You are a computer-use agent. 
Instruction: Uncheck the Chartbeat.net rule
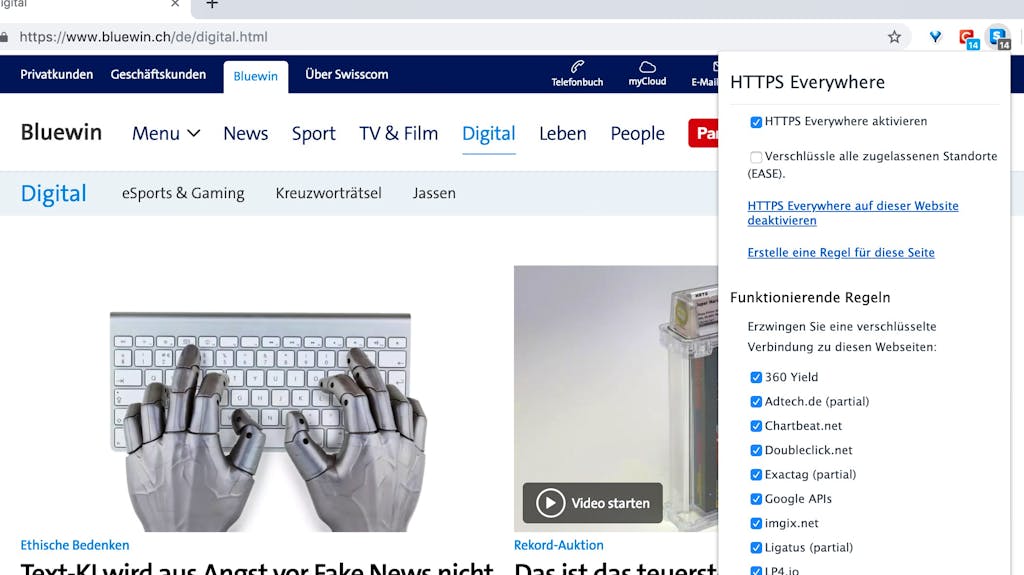click(756, 426)
